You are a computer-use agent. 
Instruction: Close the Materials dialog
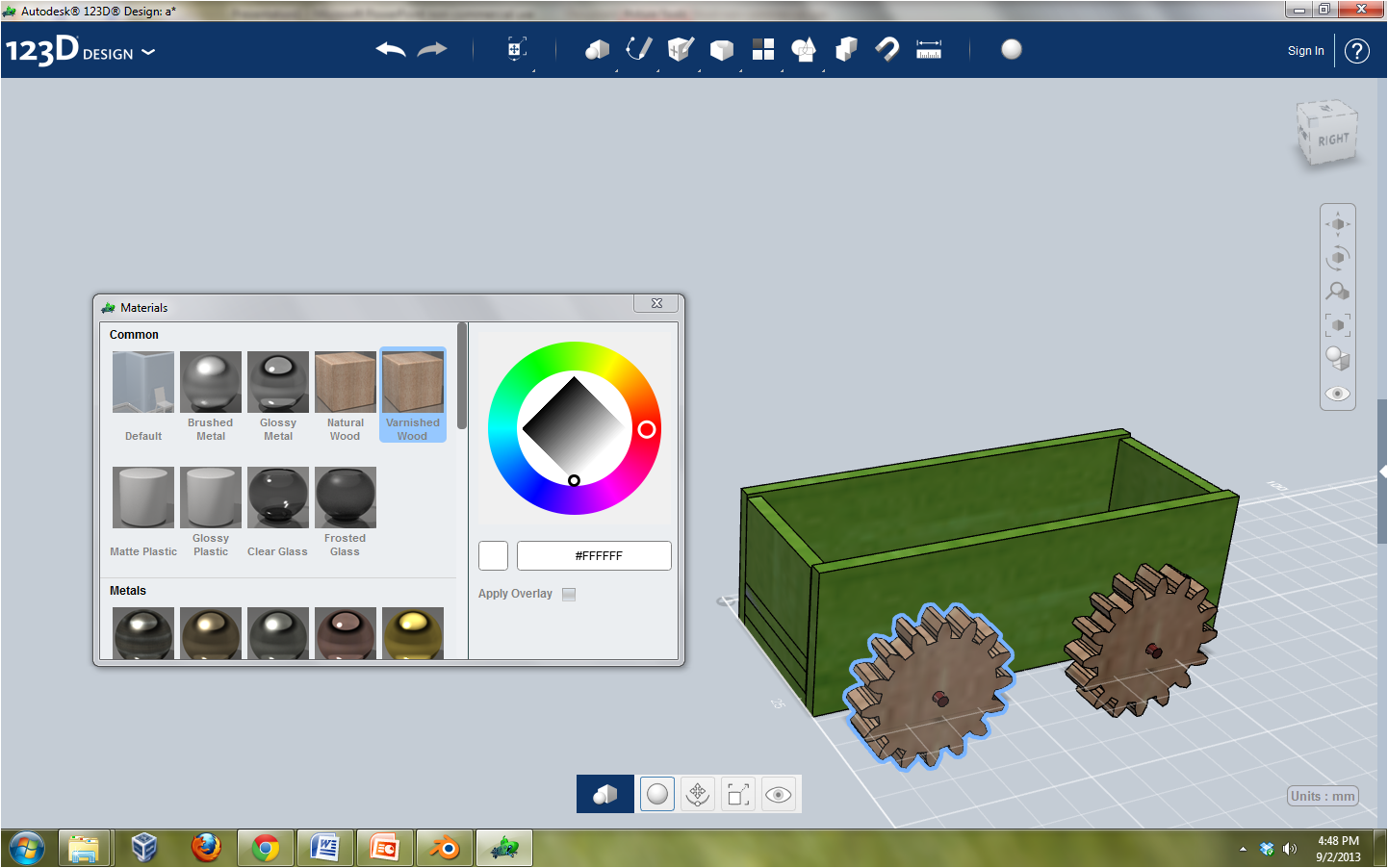(x=656, y=303)
